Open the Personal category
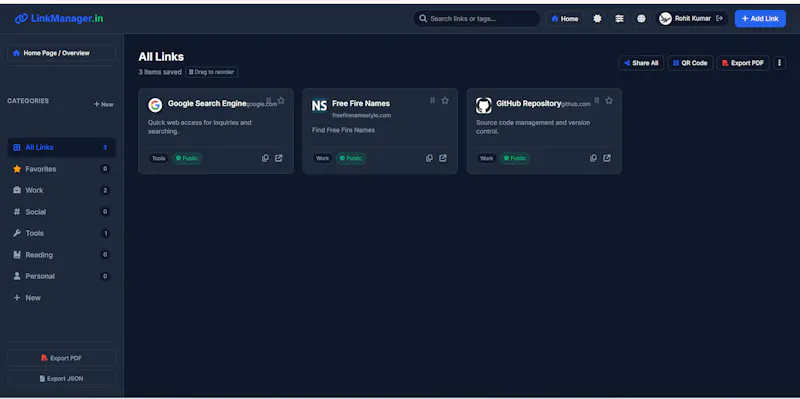 coord(61,276)
